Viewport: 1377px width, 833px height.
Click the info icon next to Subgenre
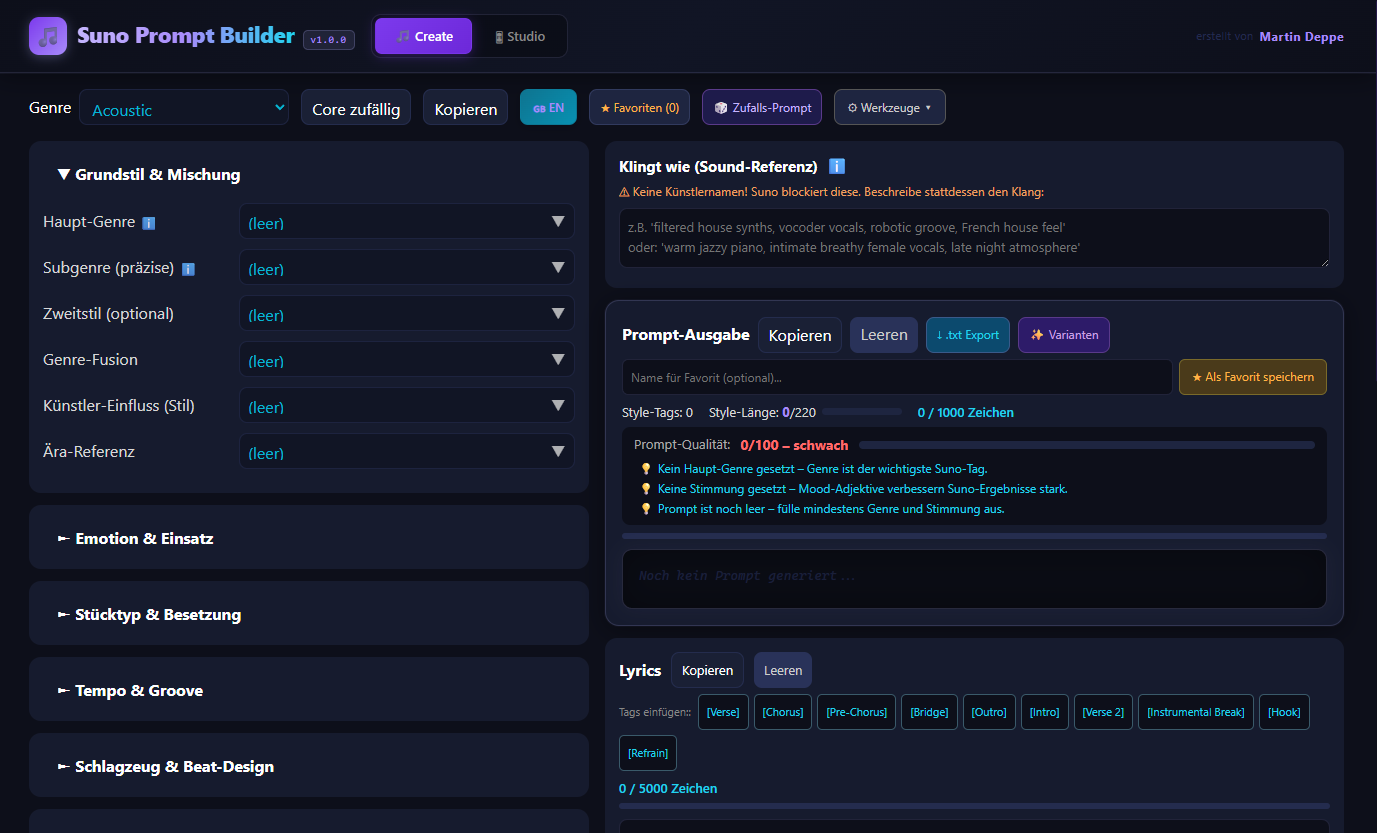[x=189, y=268]
